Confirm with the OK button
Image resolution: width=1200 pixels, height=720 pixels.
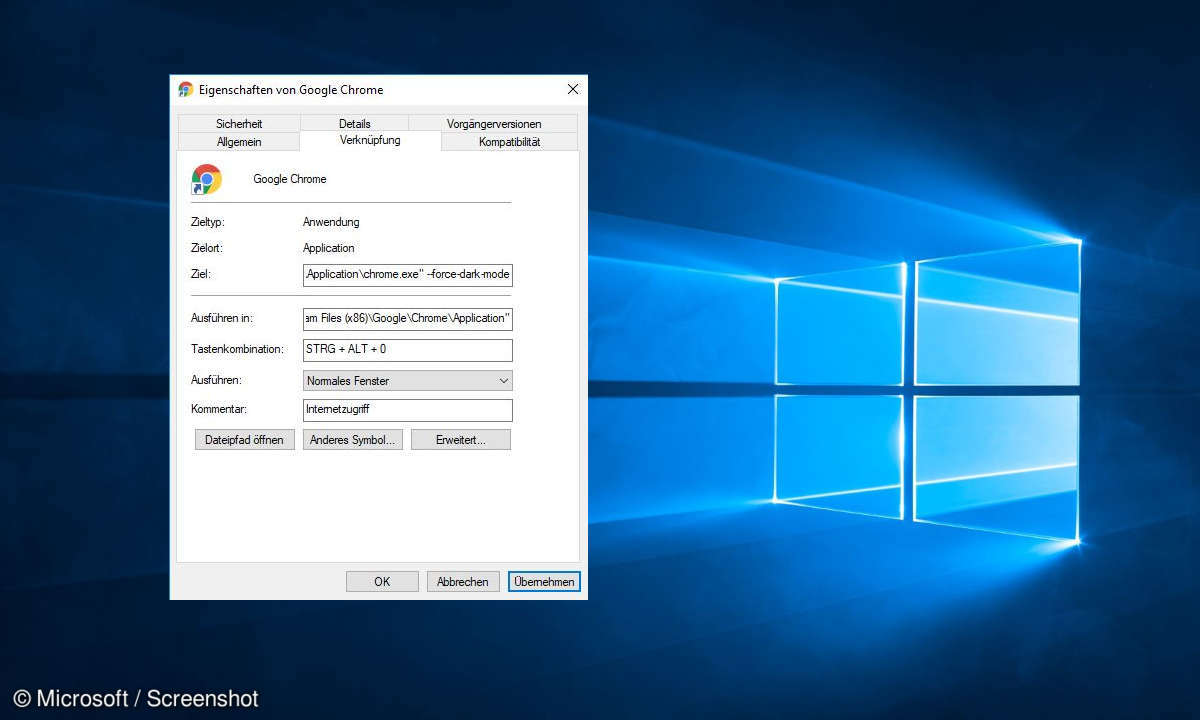pyautogui.click(x=382, y=581)
